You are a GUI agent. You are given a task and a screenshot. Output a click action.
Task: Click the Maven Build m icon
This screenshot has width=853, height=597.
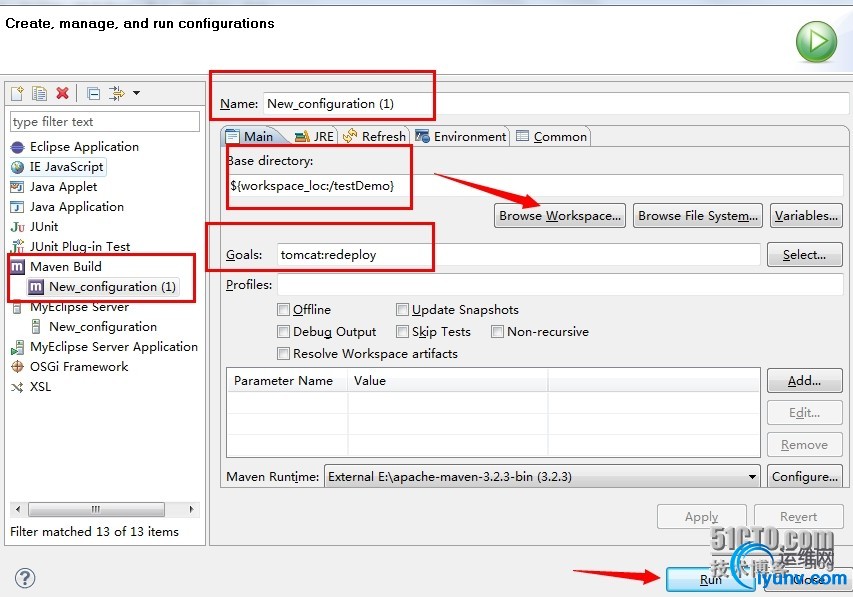(17, 267)
